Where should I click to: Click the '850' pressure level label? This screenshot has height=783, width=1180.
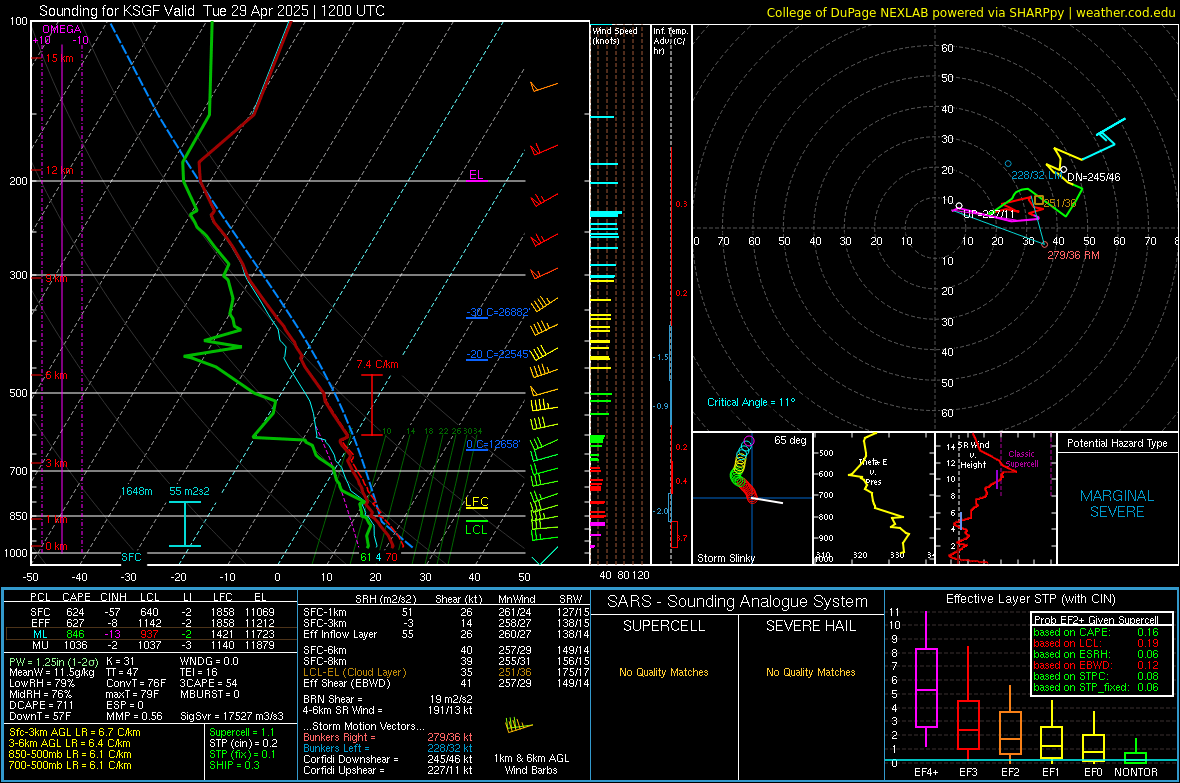pos(17,516)
